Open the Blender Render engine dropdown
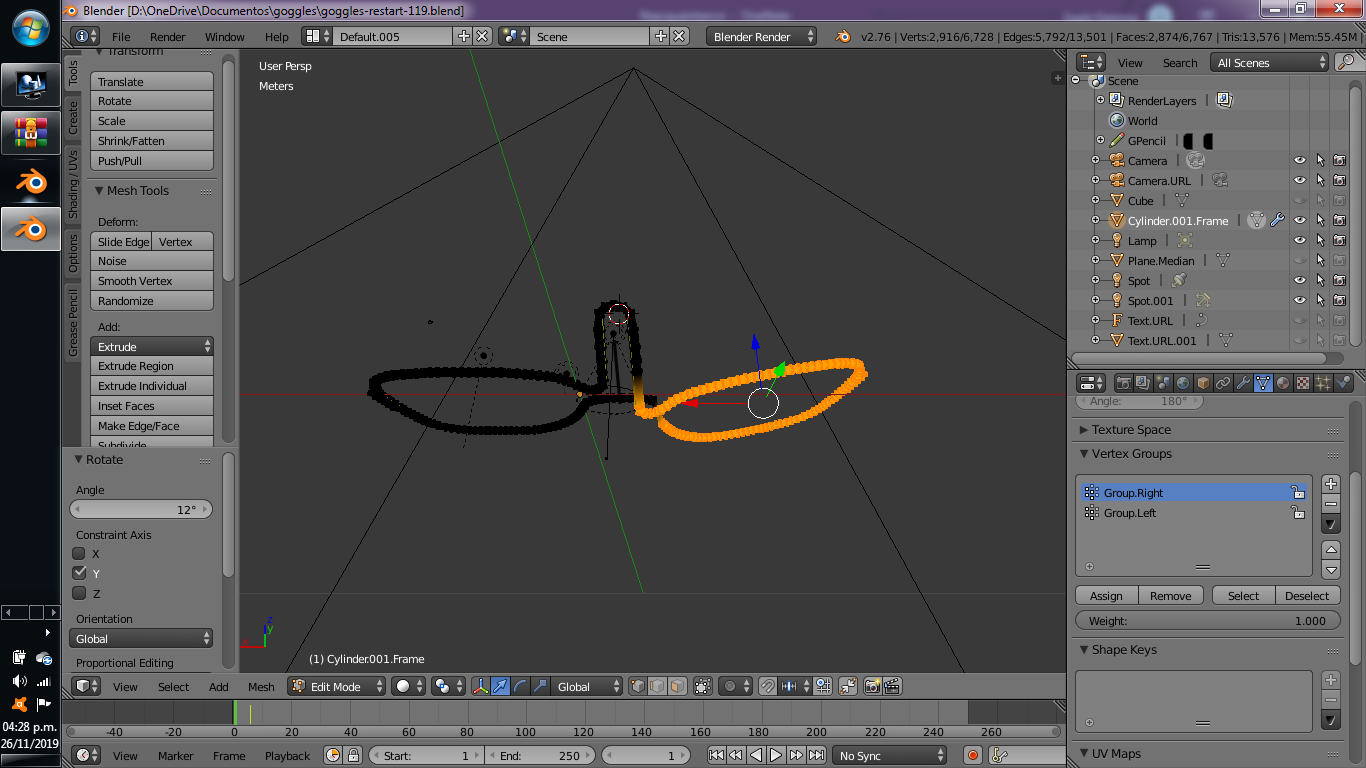Image resolution: width=1366 pixels, height=768 pixels. pyautogui.click(x=762, y=36)
